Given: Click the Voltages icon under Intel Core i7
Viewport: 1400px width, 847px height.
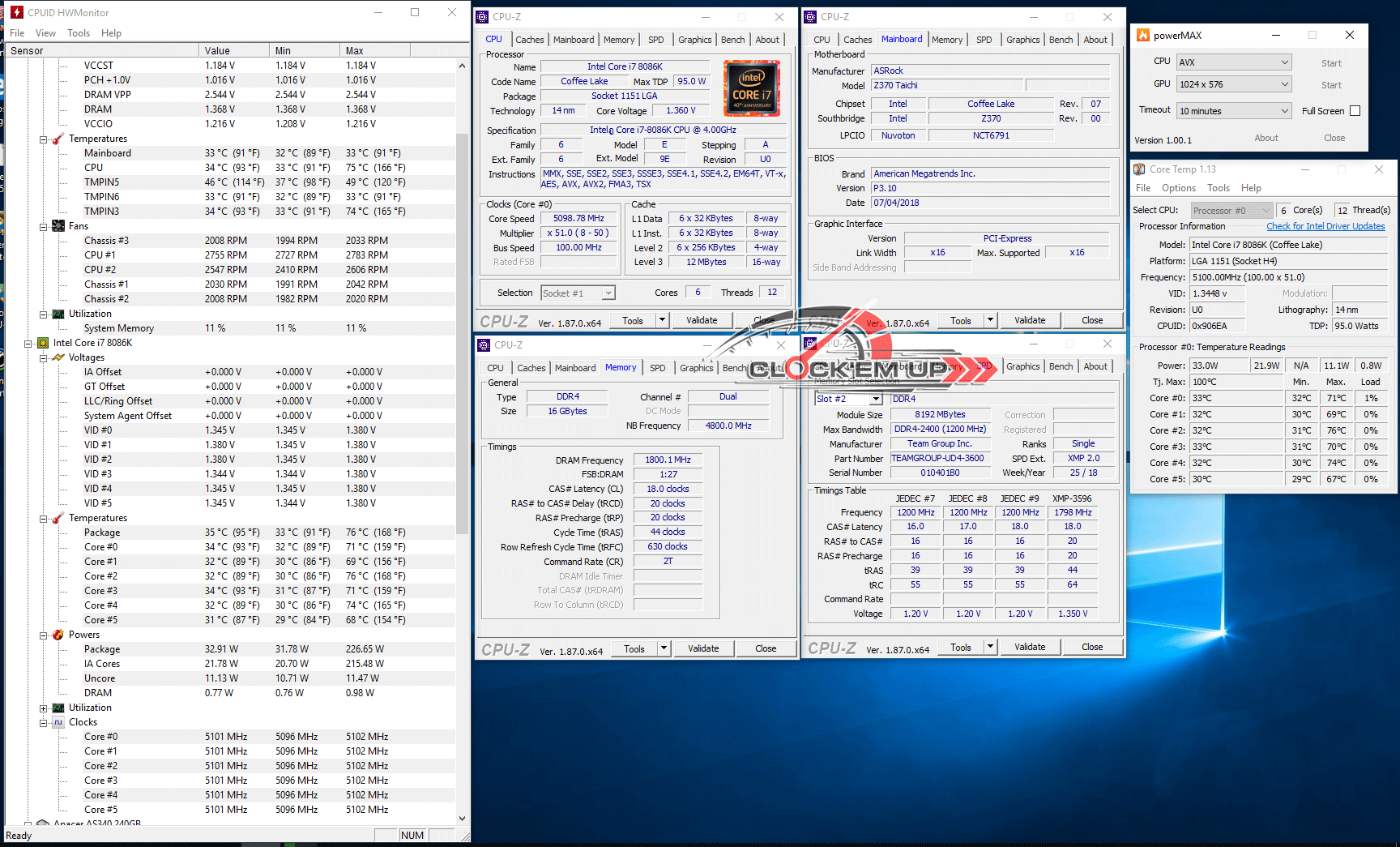Looking at the screenshot, I should click(58, 357).
